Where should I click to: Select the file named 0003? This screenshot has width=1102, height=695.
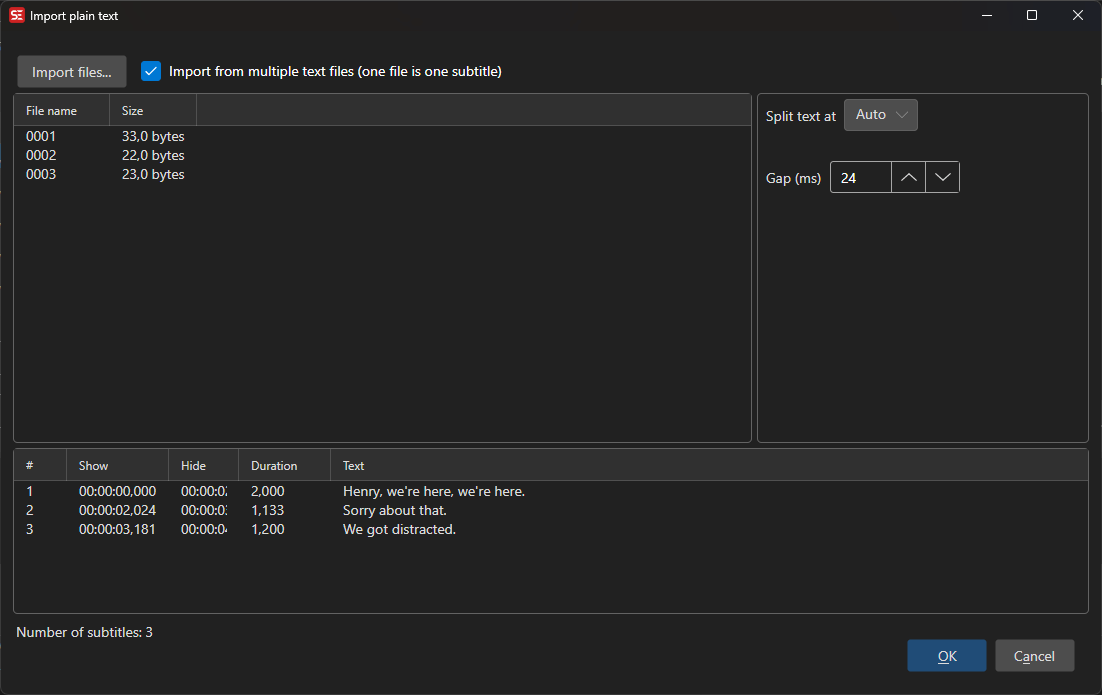41,174
